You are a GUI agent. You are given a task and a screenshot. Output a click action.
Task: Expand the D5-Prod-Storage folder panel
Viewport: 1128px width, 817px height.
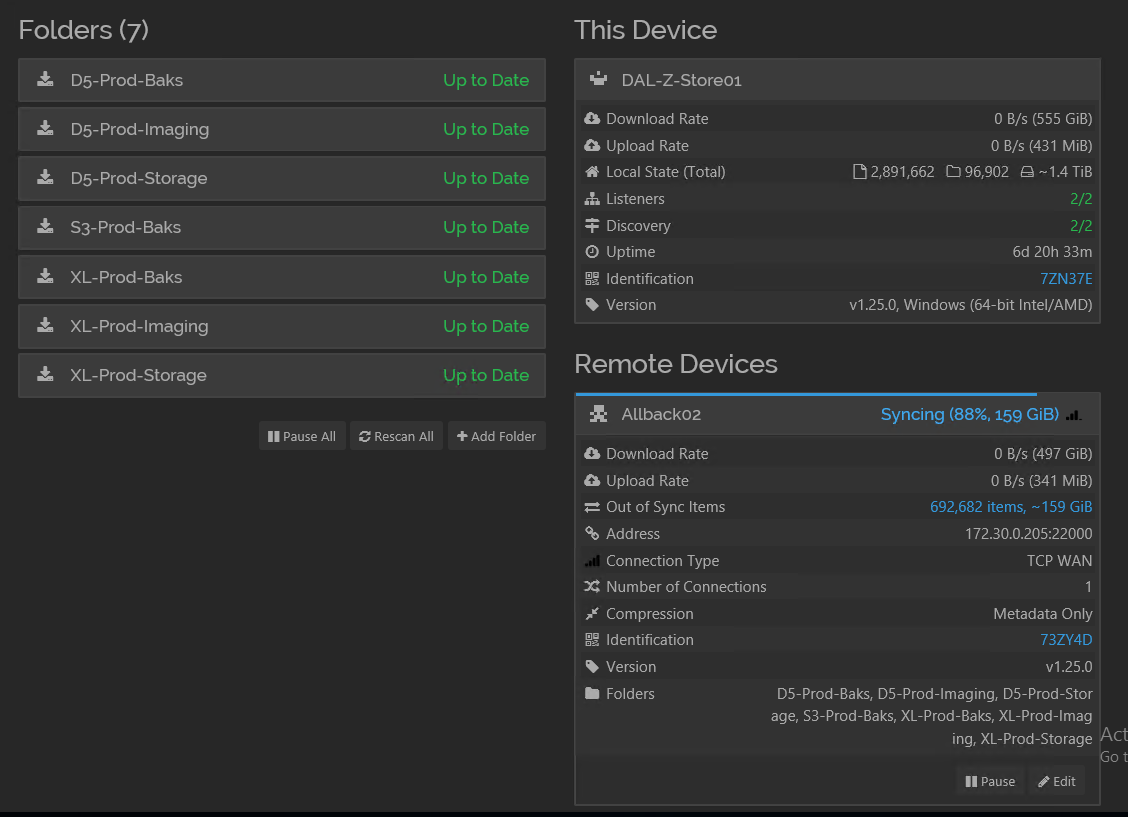tap(282, 178)
